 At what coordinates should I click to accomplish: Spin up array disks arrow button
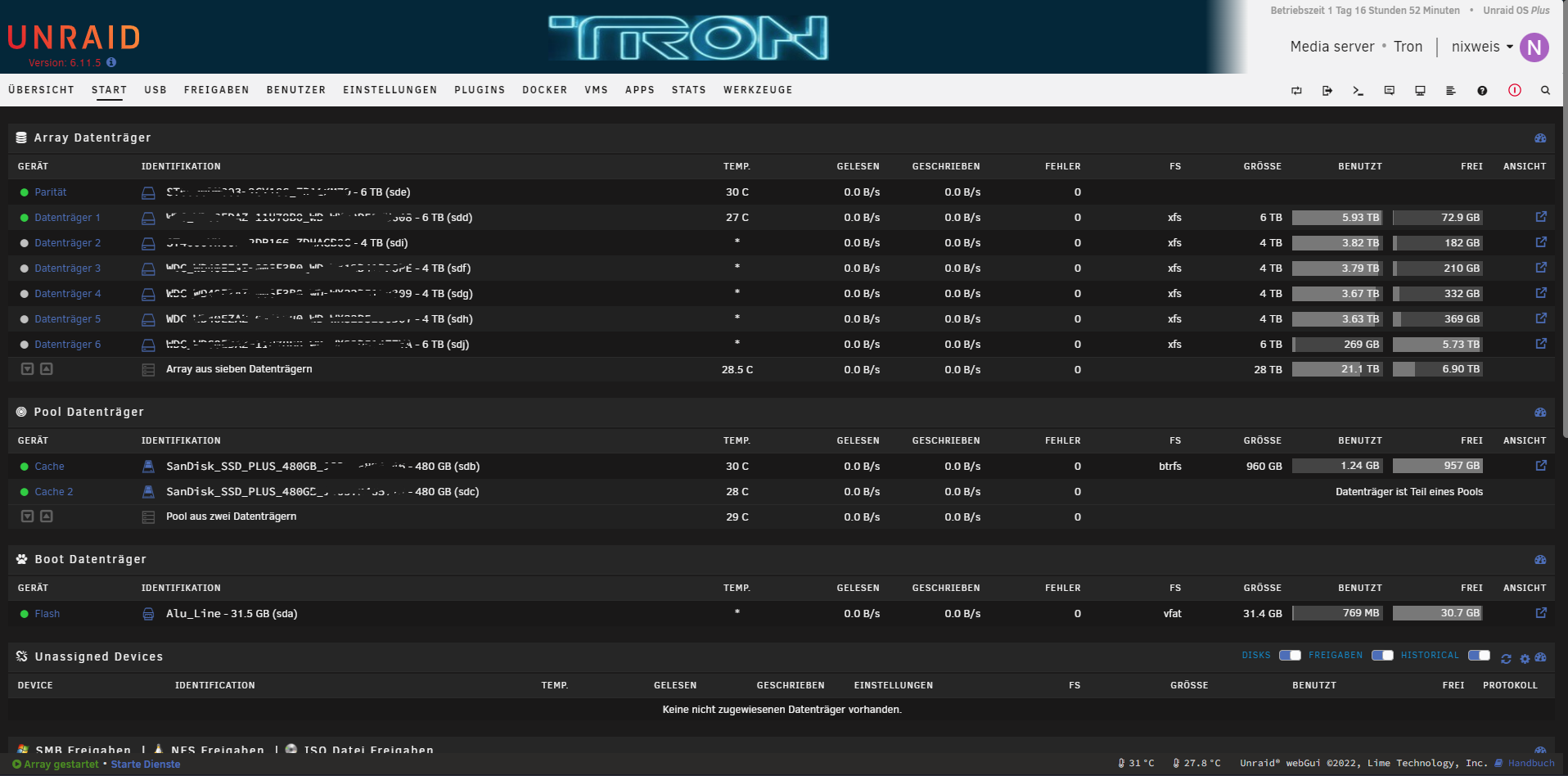click(47, 369)
